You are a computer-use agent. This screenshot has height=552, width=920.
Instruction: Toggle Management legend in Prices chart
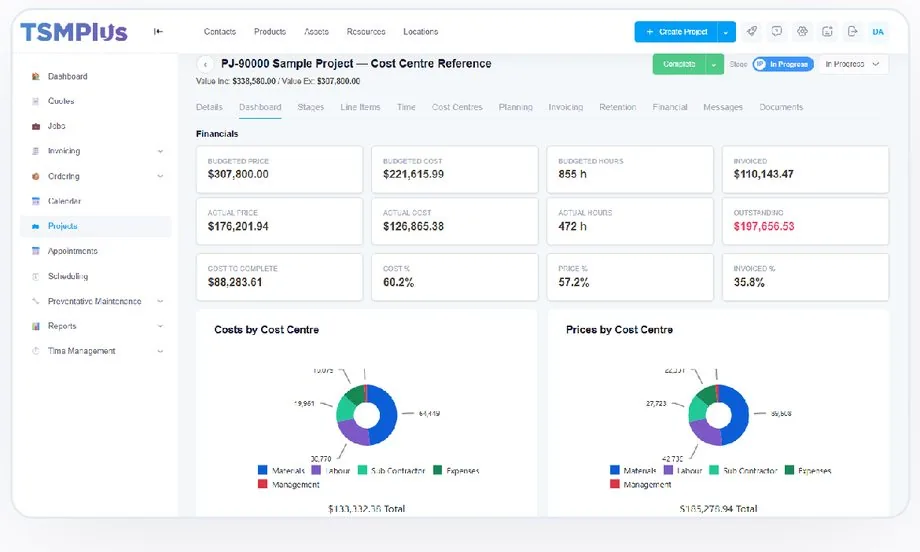(641, 485)
